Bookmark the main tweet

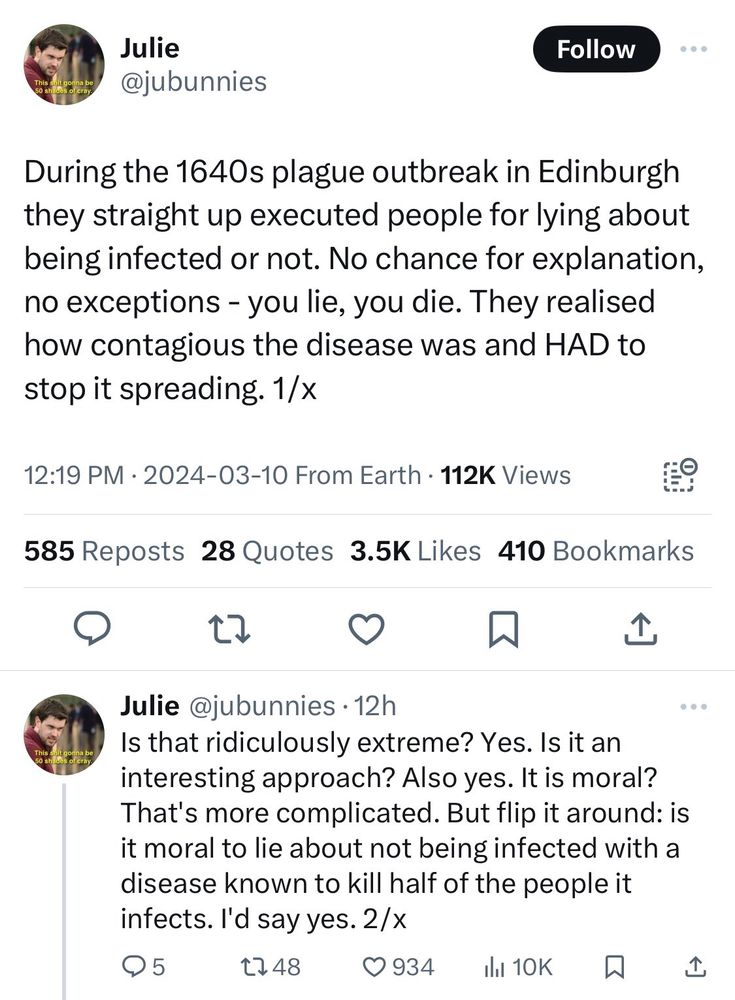(503, 629)
